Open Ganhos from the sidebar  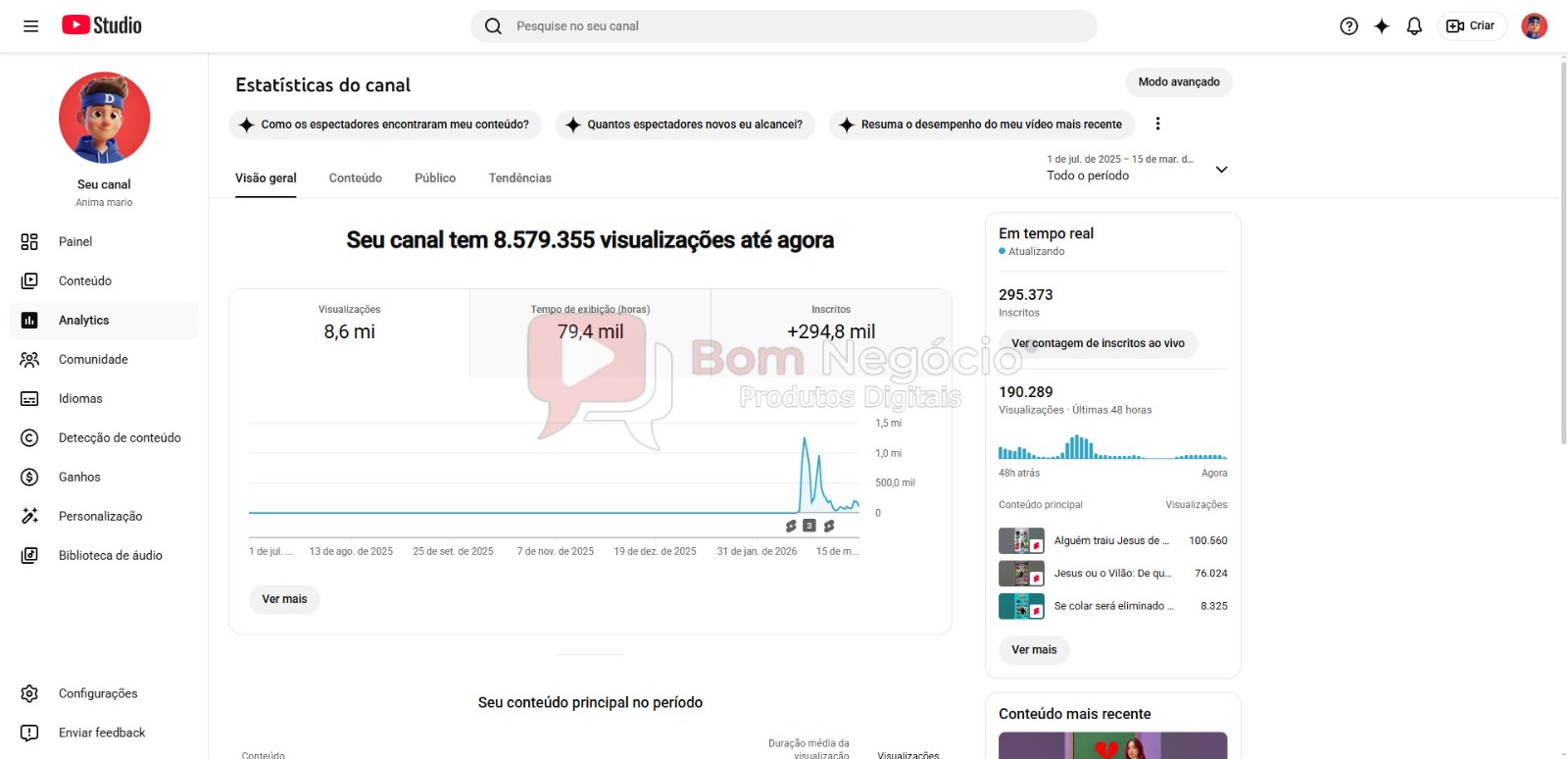[79, 478]
